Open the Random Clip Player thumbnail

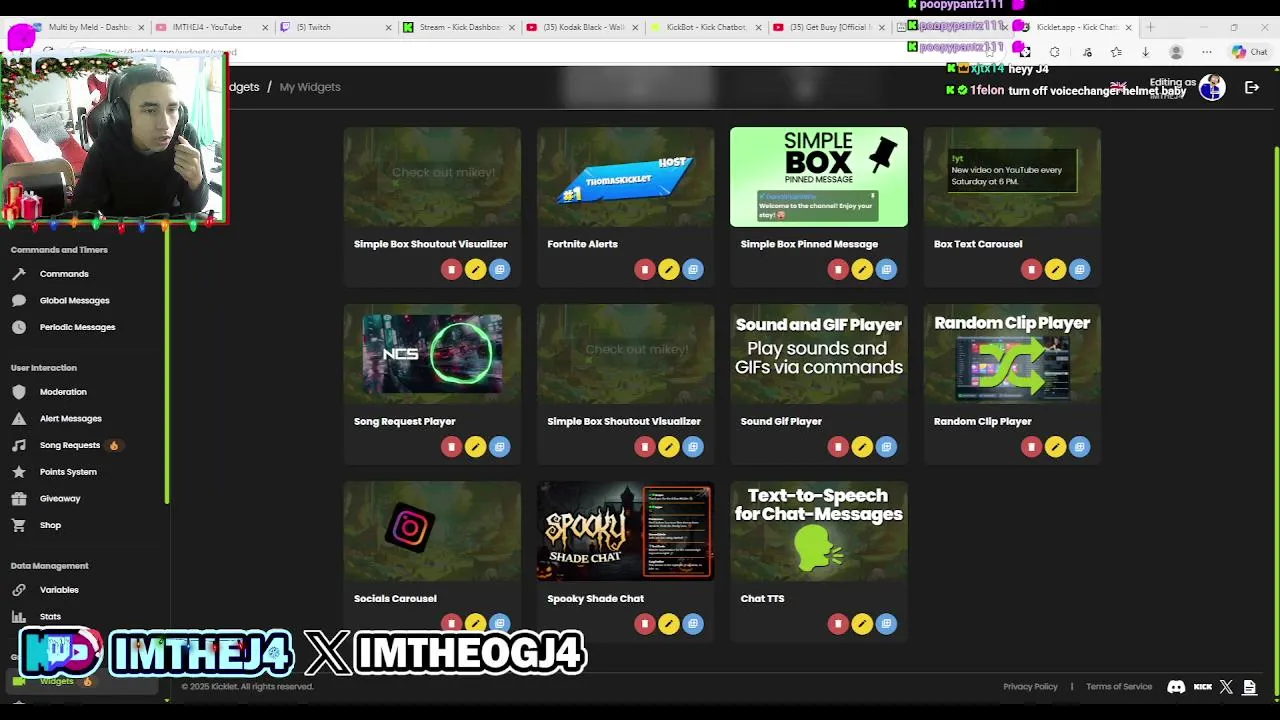point(1012,354)
